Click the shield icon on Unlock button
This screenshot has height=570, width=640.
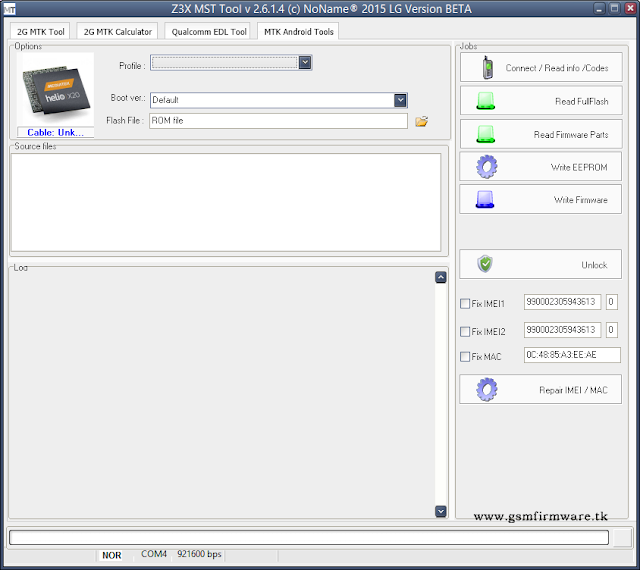pos(485,264)
